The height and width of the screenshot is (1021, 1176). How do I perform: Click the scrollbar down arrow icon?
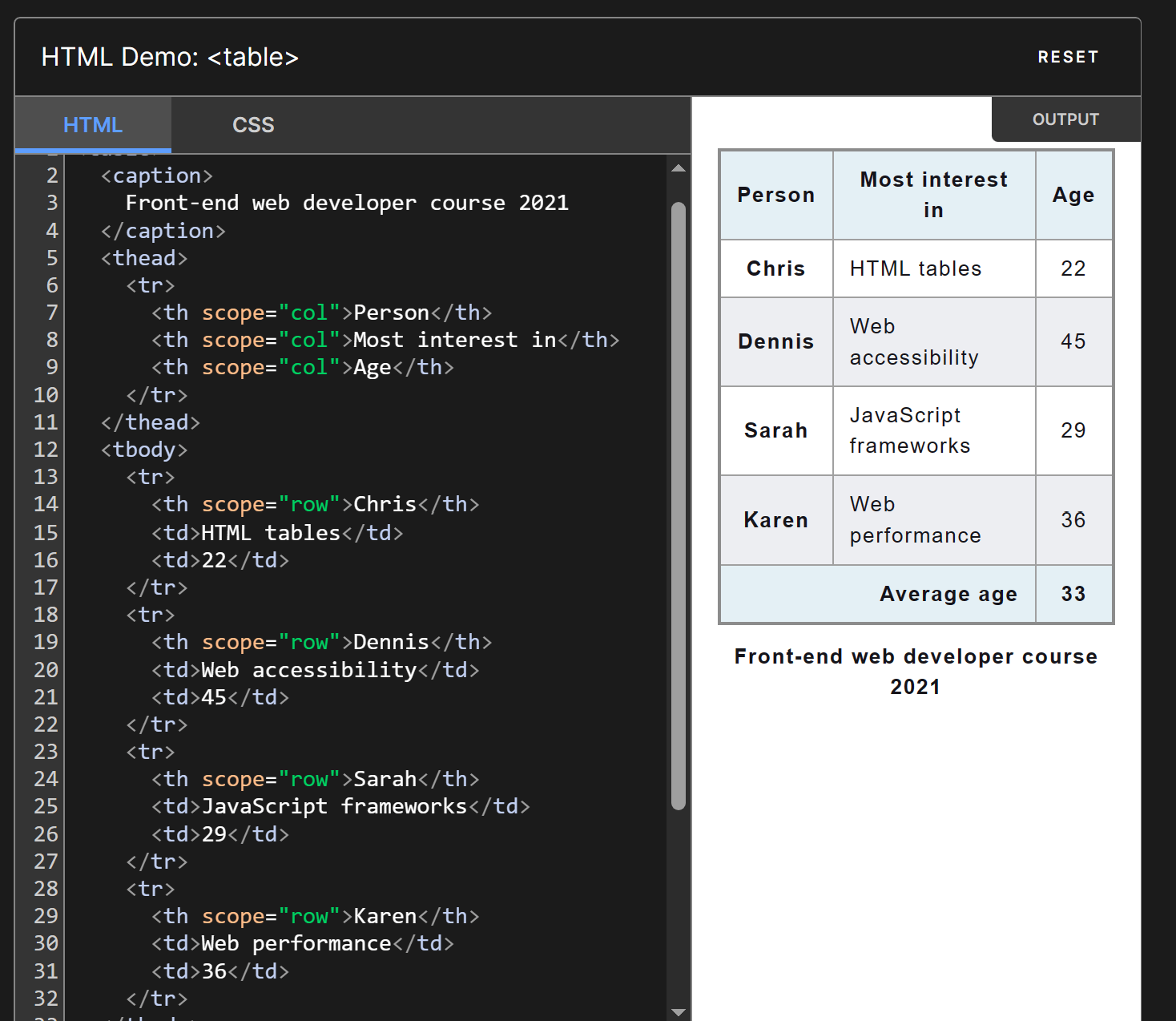coord(679,1011)
